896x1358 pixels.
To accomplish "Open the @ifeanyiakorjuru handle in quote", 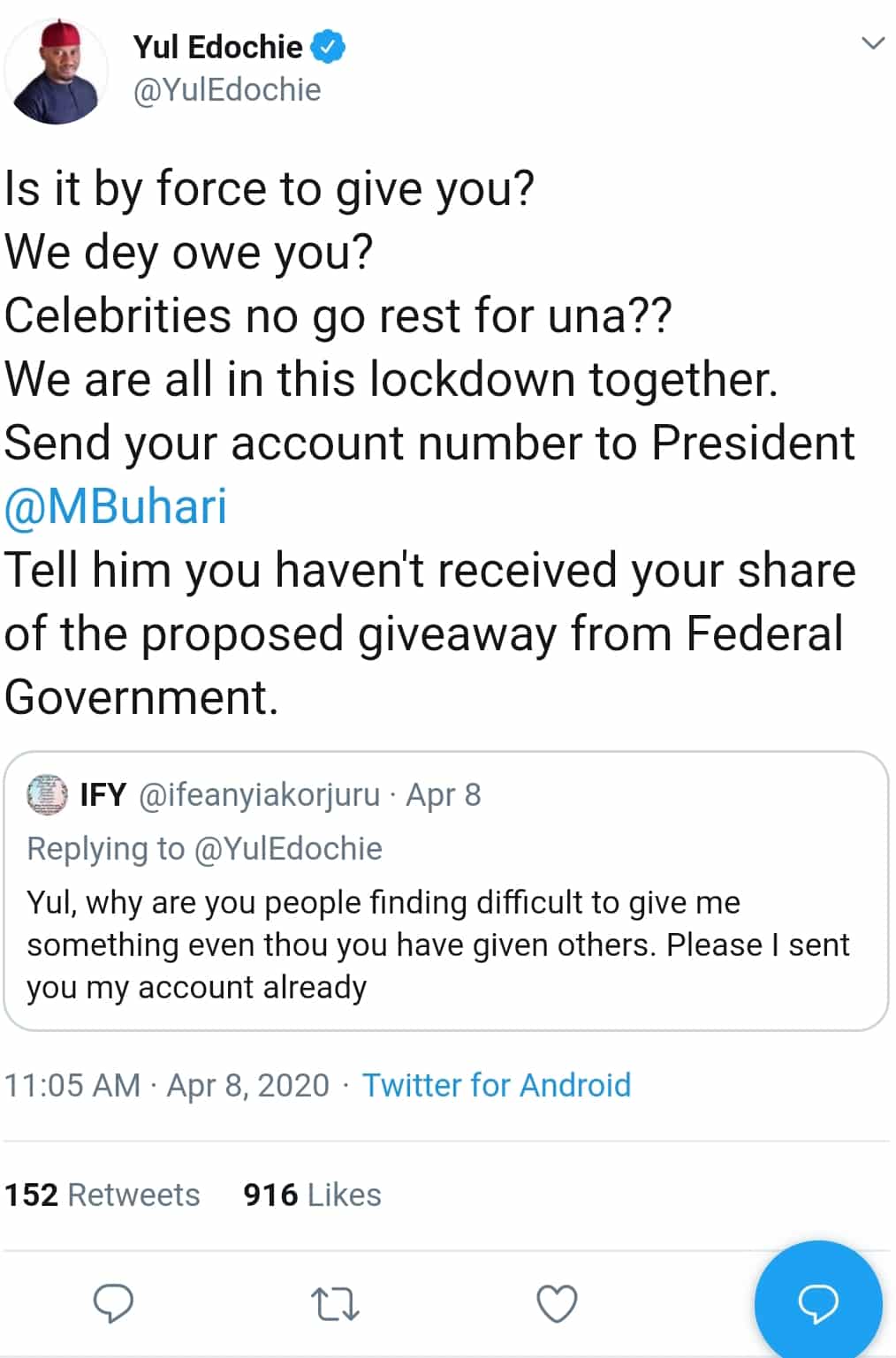I will click(260, 795).
